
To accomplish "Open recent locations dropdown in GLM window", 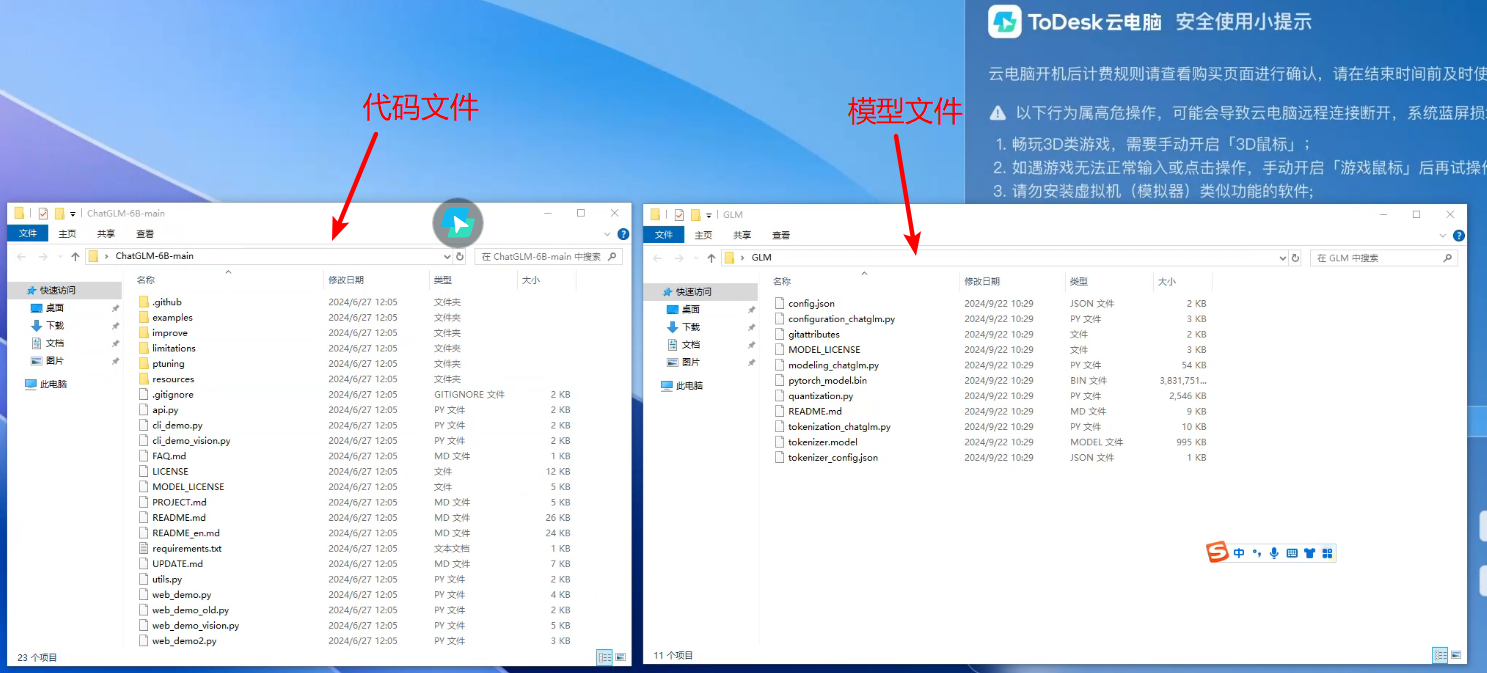I will pyautogui.click(x=695, y=258).
